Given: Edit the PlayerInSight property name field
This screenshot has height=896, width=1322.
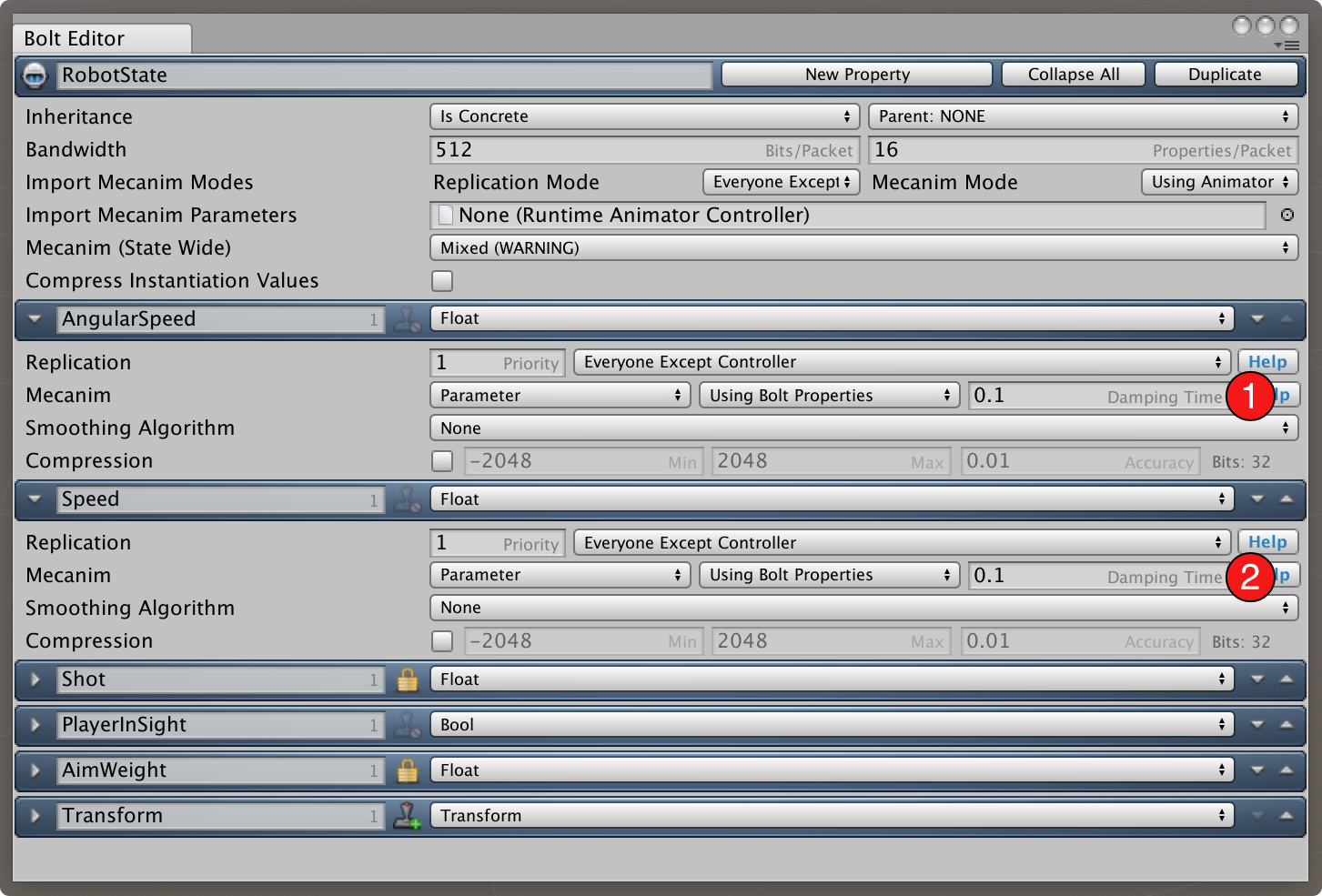Looking at the screenshot, I should (220, 725).
